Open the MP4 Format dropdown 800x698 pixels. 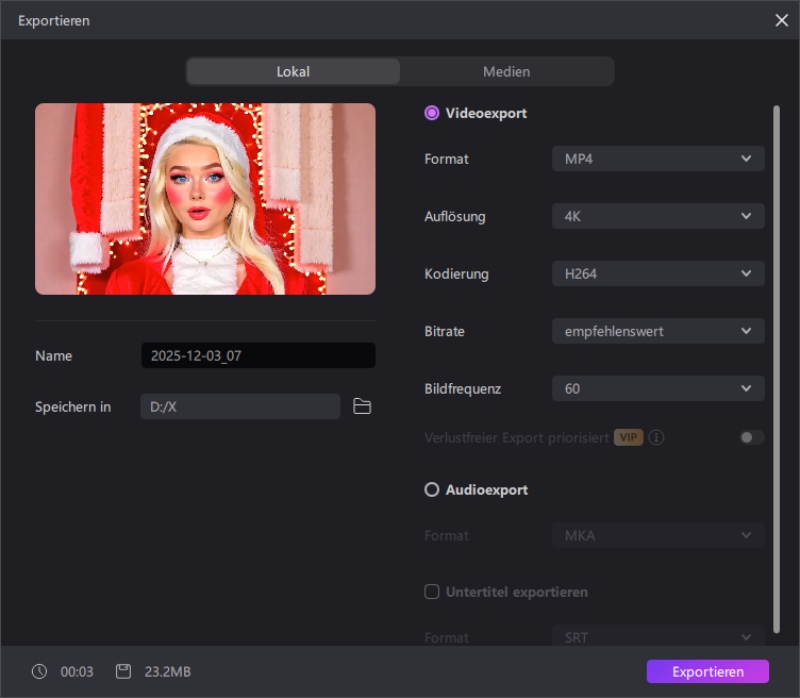pyautogui.click(x=658, y=158)
